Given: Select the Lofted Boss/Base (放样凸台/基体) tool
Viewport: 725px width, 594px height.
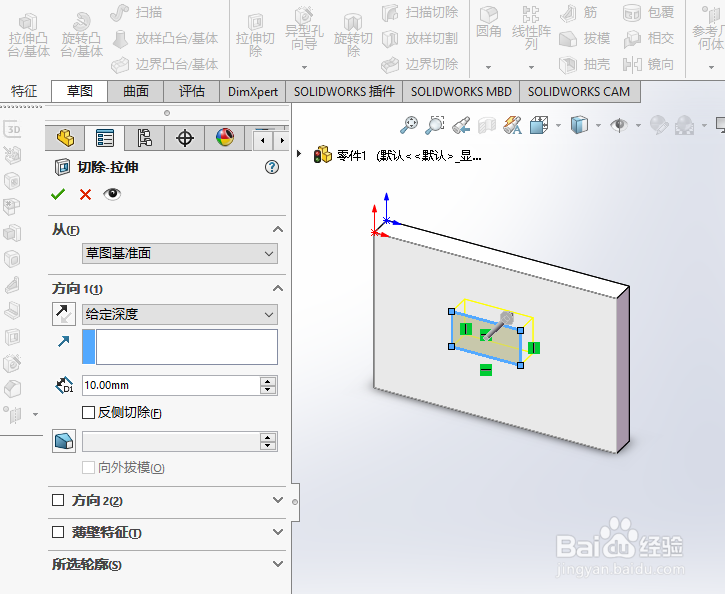Looking at the screenshot, I should coord(165,38).
